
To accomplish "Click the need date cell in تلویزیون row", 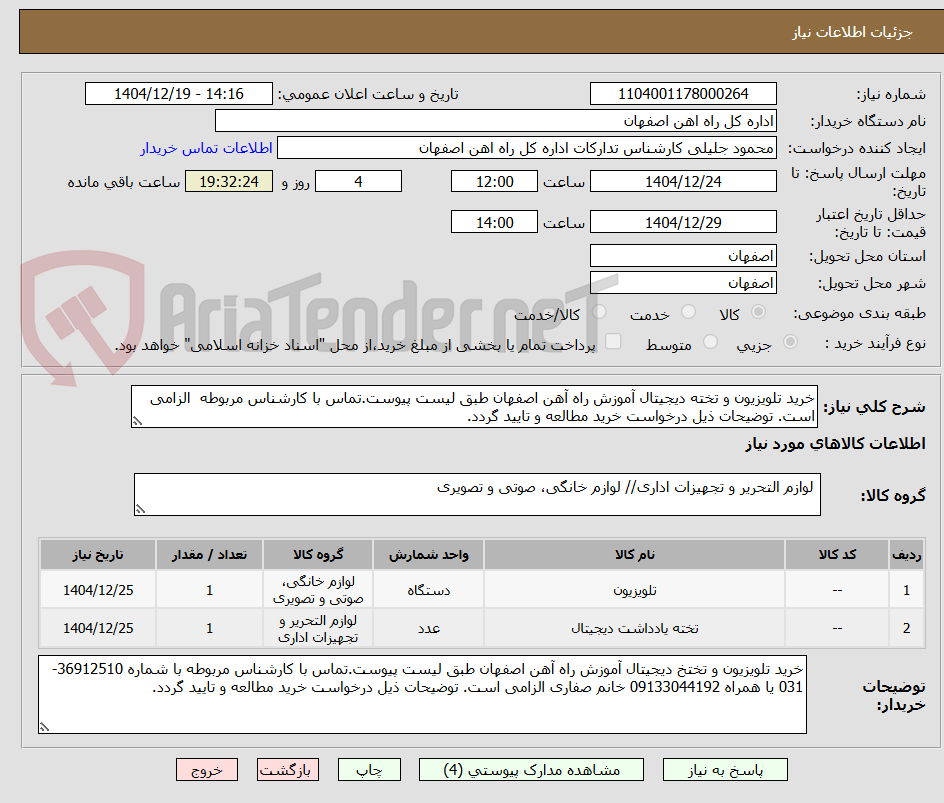I will pyautogui.click(x=98, y=590).
